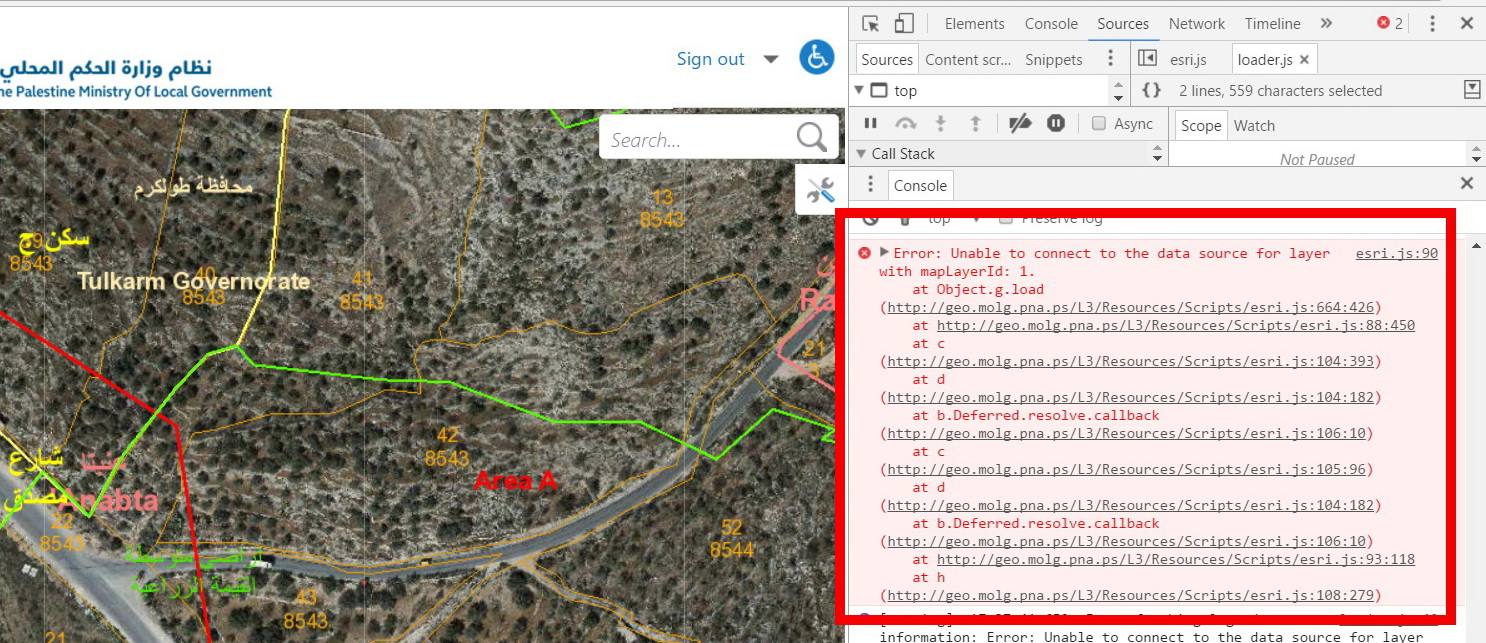The width and height of the screenshot is (1486, 643).
Task: Collapse the top frame tree node
Action: (859, 90)
